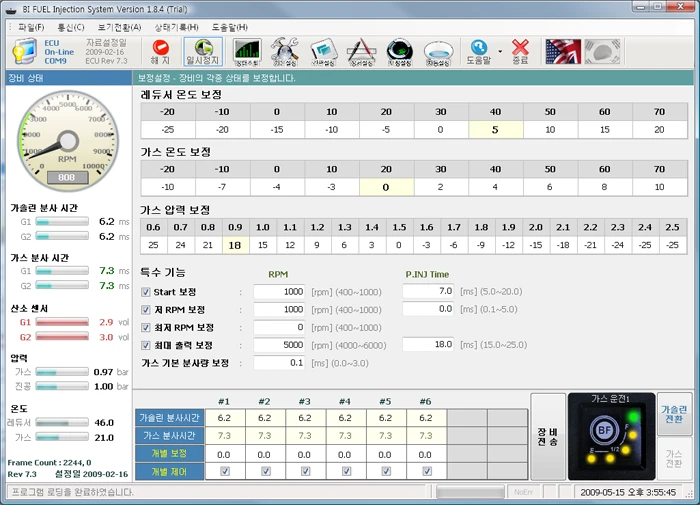Viewport: 700px width, 505px height.
Task: Click the NoErr status bar indicator
Action: [x=523, y=492]
